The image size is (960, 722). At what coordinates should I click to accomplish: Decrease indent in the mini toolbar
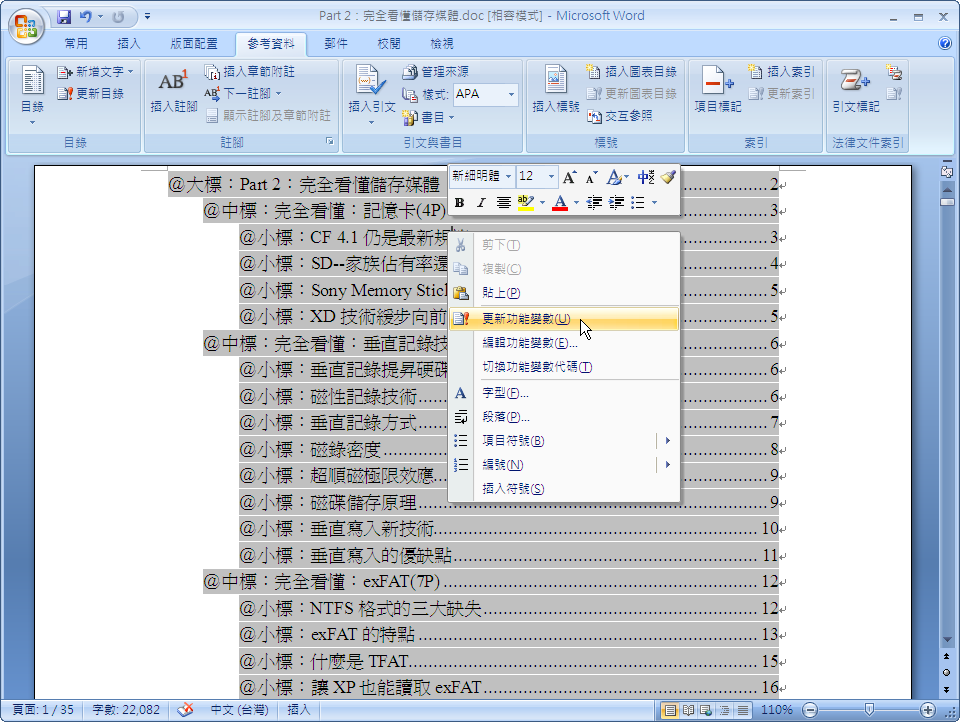[x=594, y=203]
